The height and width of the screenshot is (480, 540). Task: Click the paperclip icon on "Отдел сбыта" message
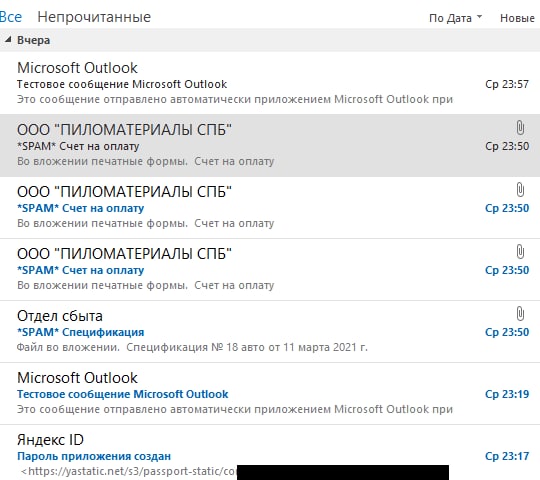pos(520,314)
